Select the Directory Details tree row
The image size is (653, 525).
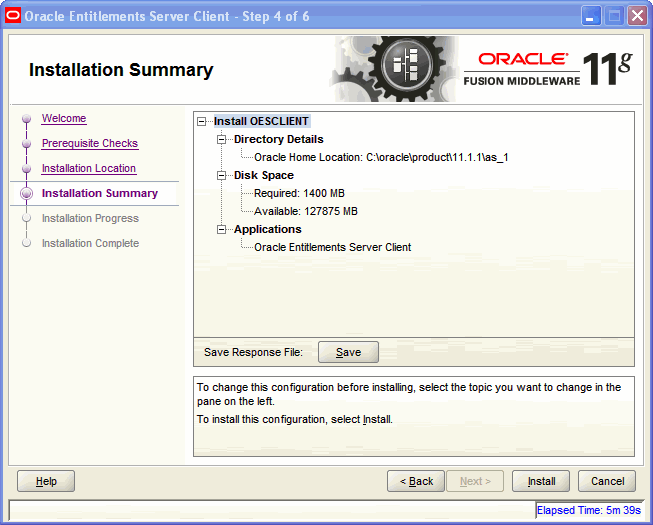[x=279, y=139]
